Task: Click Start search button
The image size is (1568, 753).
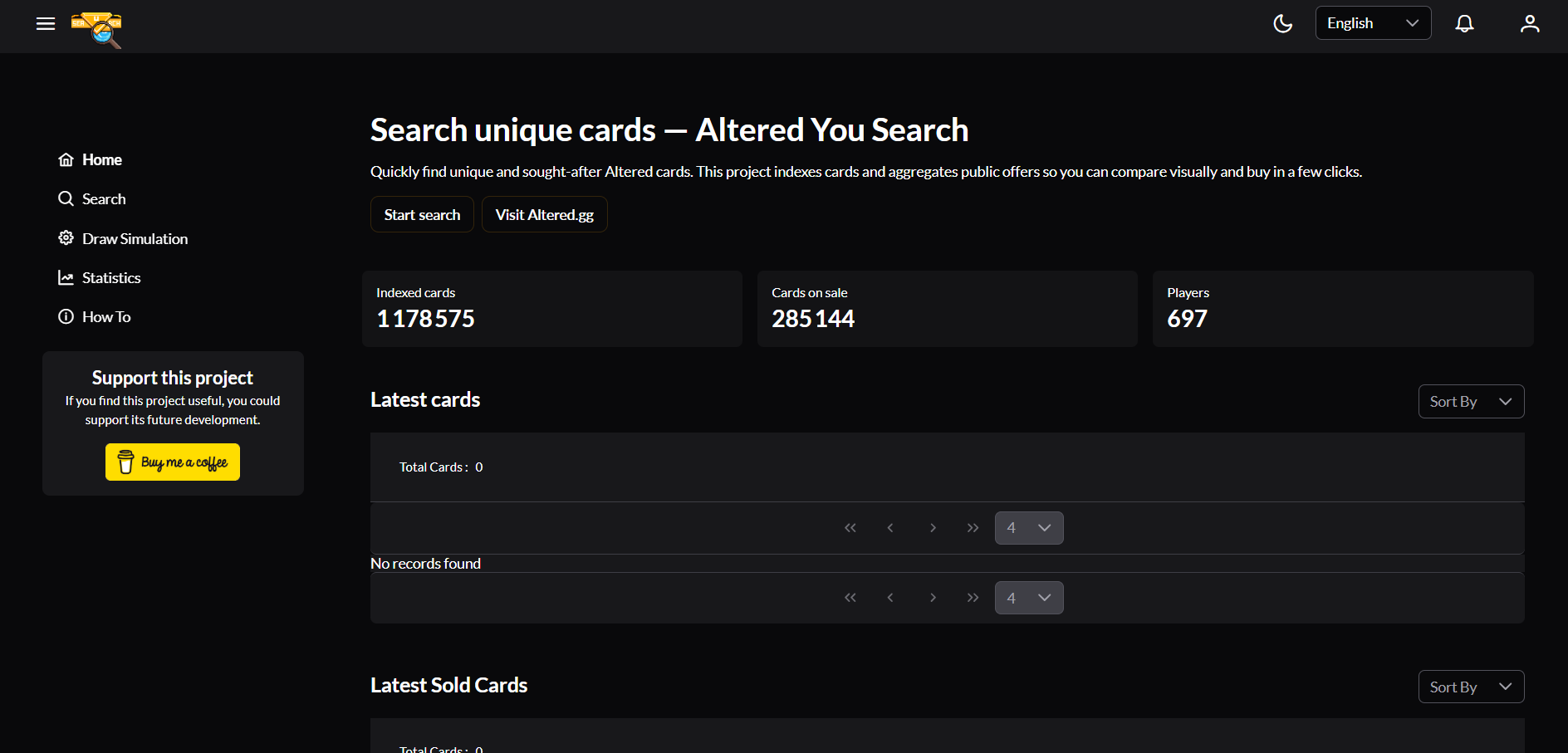Action: (422, 214)
